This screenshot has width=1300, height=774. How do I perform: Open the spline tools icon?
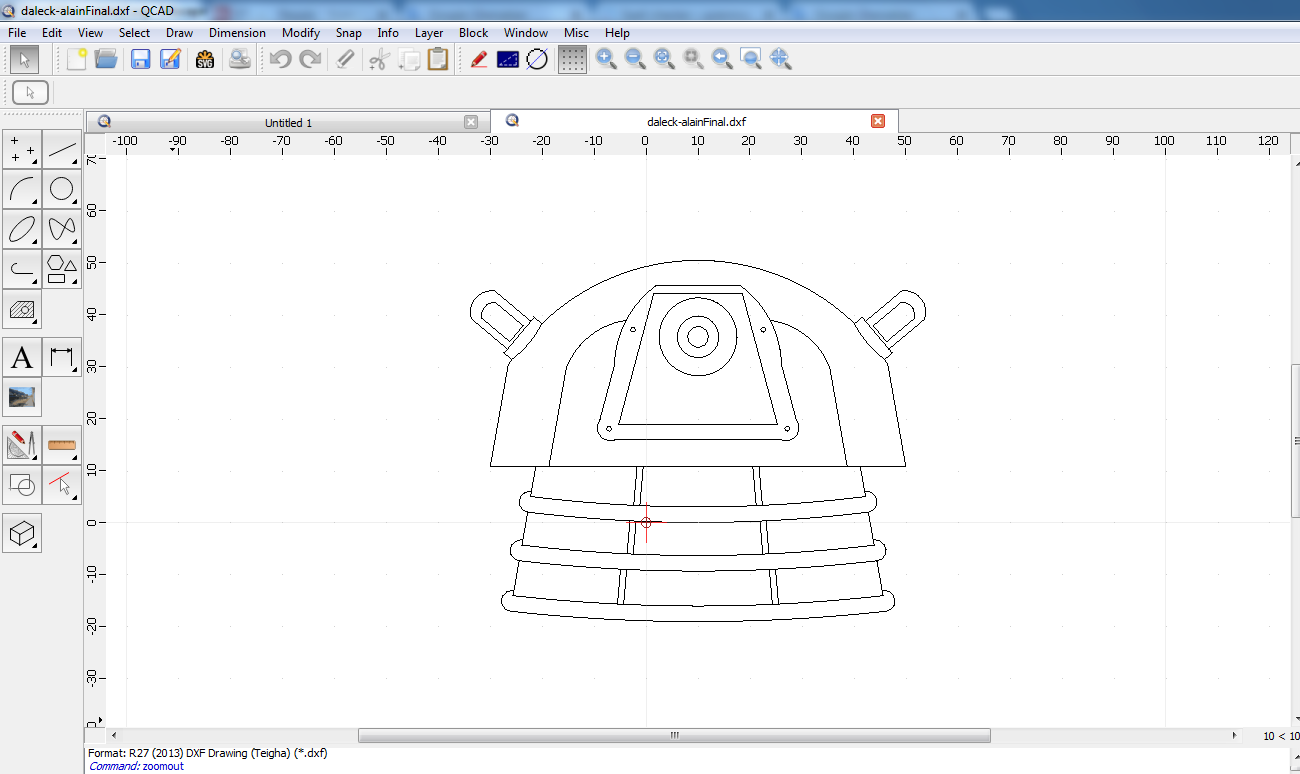62,229
